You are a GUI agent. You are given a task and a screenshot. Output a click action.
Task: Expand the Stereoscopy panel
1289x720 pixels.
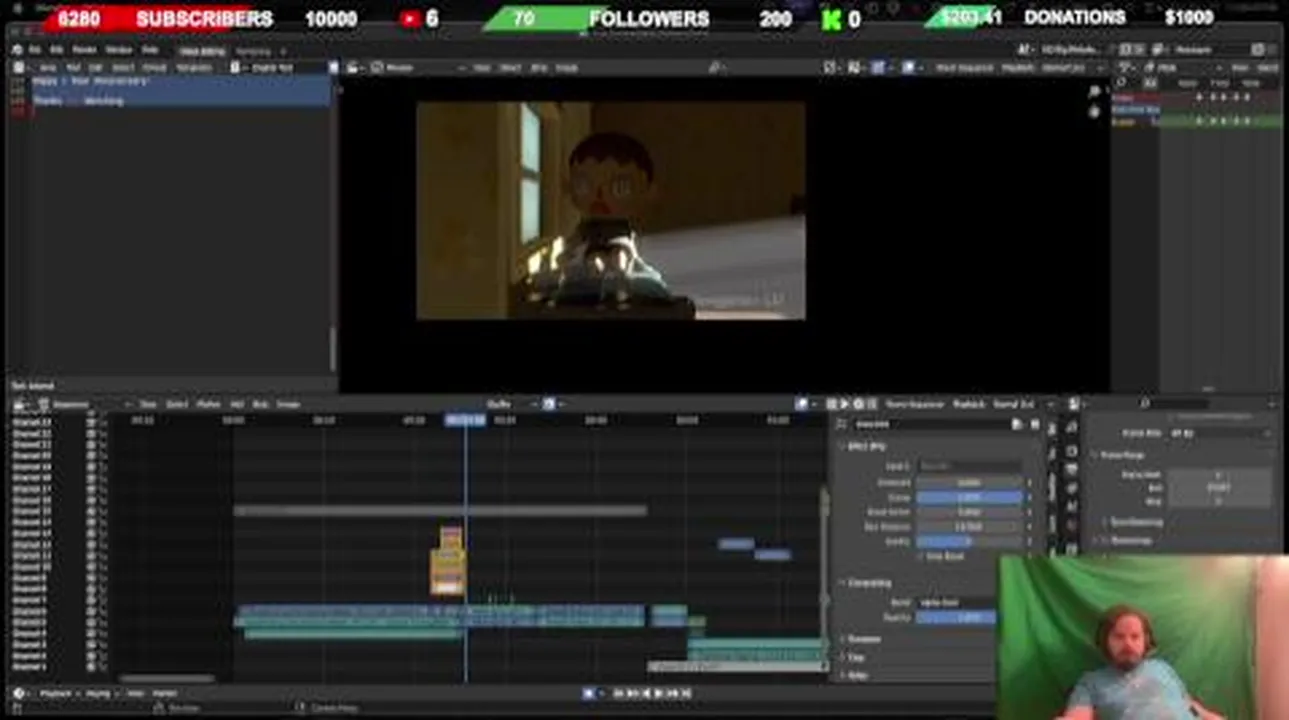(1130, 540)
